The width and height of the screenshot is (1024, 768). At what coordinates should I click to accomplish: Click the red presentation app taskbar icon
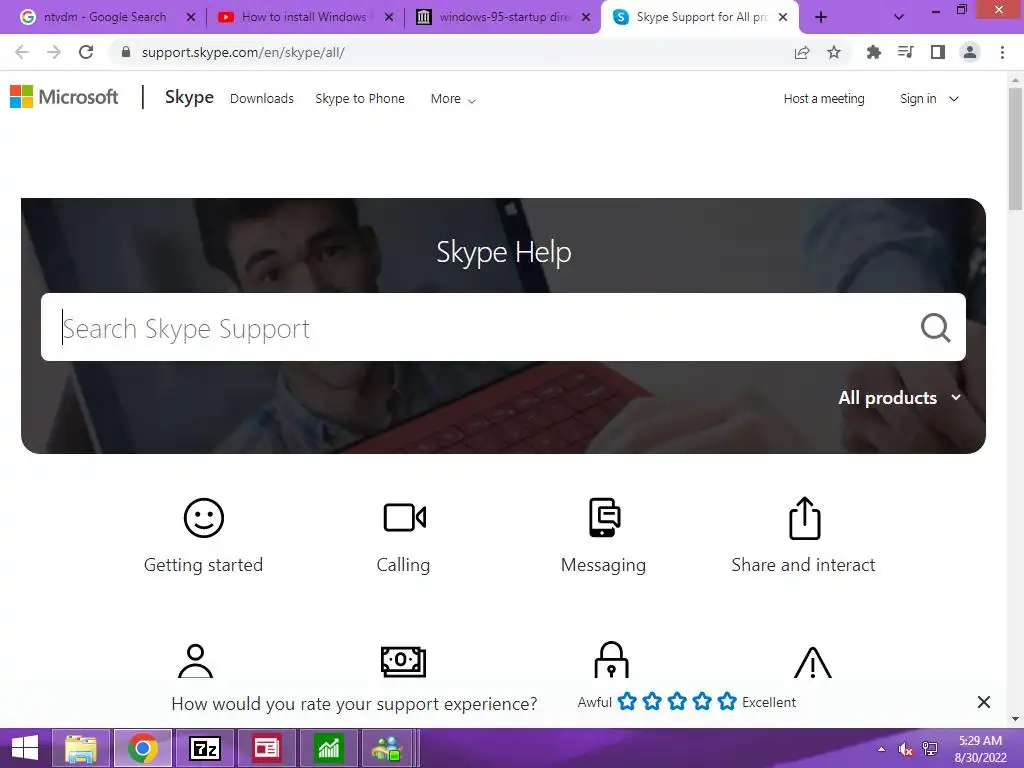point(266,748)
